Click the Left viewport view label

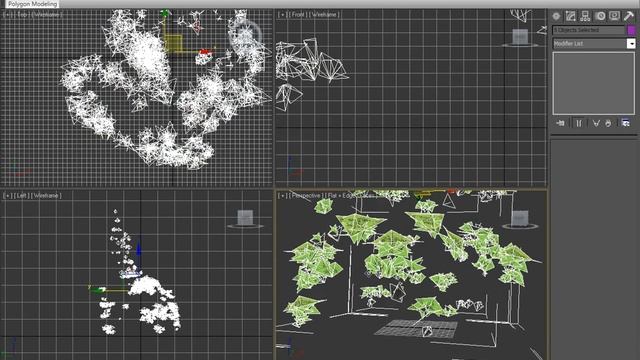[x=22, y=196]
